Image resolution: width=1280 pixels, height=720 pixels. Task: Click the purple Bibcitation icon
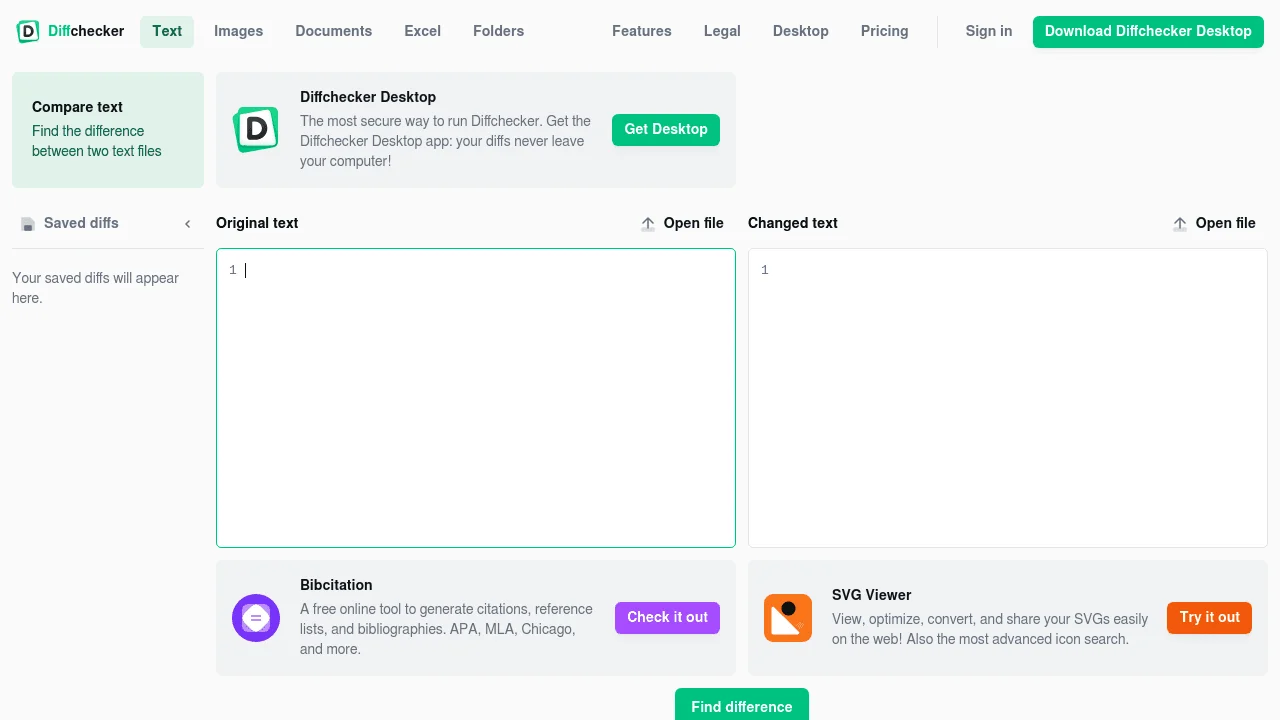pyautogui.click(x=256, y=618)
